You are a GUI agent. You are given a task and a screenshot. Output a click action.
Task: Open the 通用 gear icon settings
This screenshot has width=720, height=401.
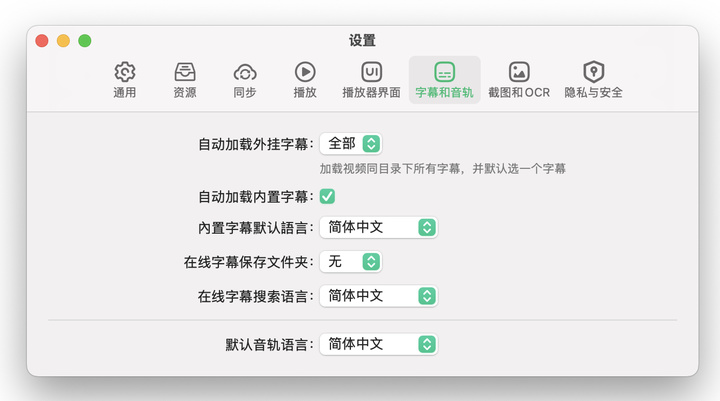125,72
